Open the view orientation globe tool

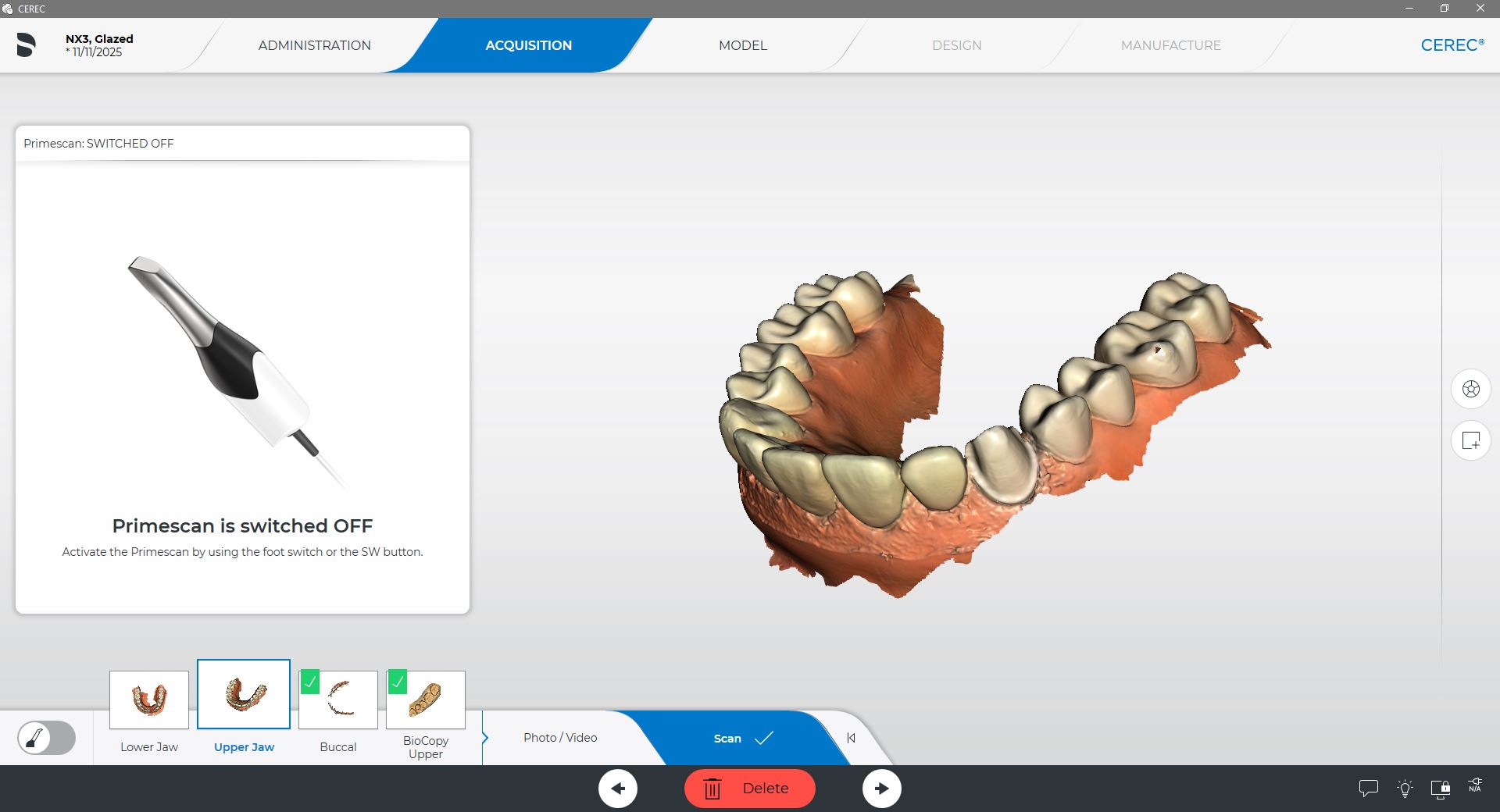point(1470,389)
